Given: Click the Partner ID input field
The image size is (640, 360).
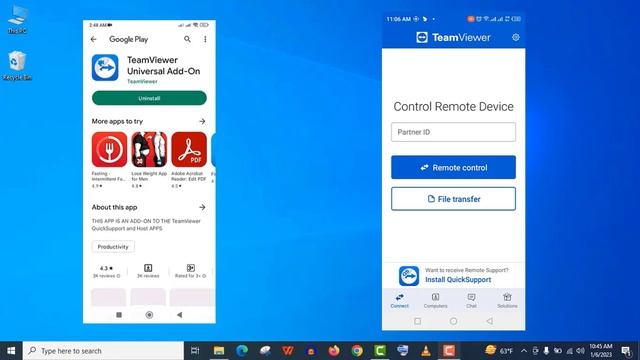Looking at the screenshot, I should click(x=453, y=132).
